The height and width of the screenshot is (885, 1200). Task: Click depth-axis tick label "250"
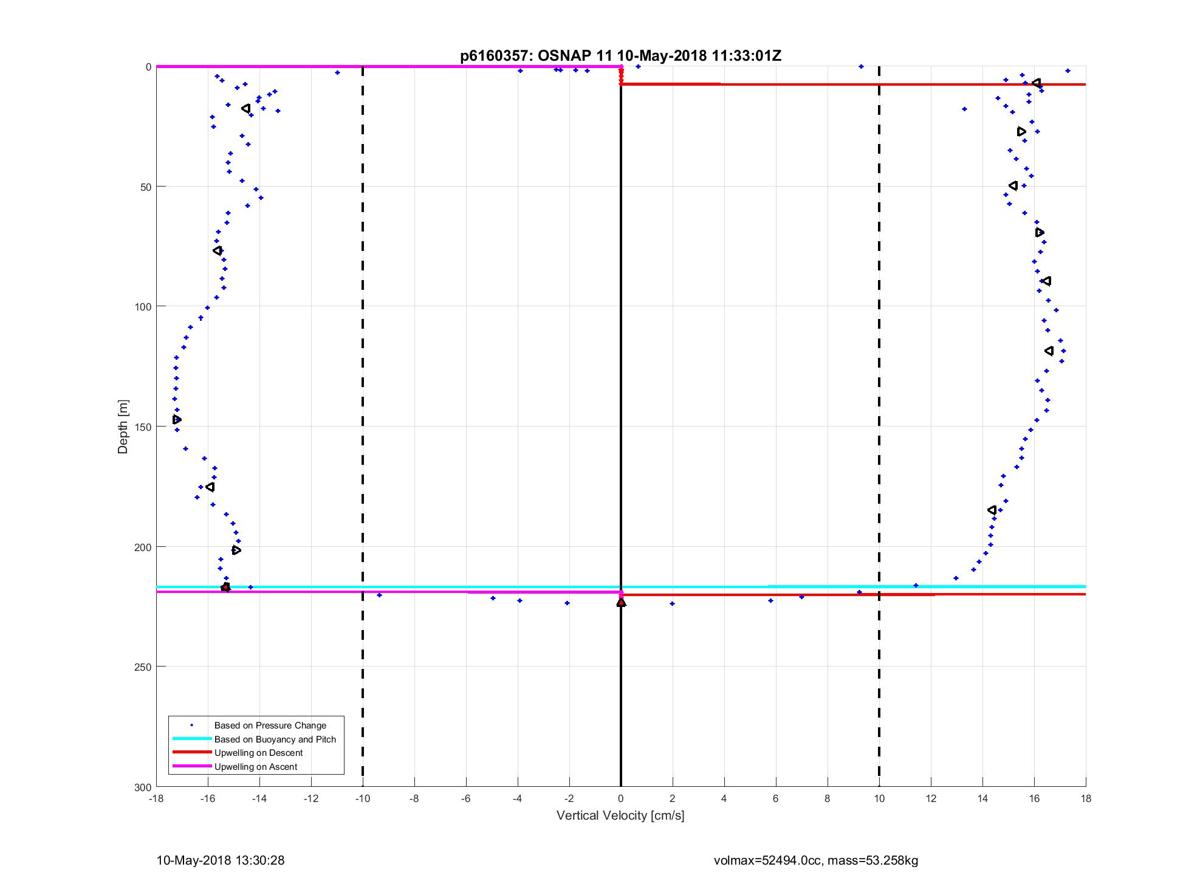tap(142, 667)
